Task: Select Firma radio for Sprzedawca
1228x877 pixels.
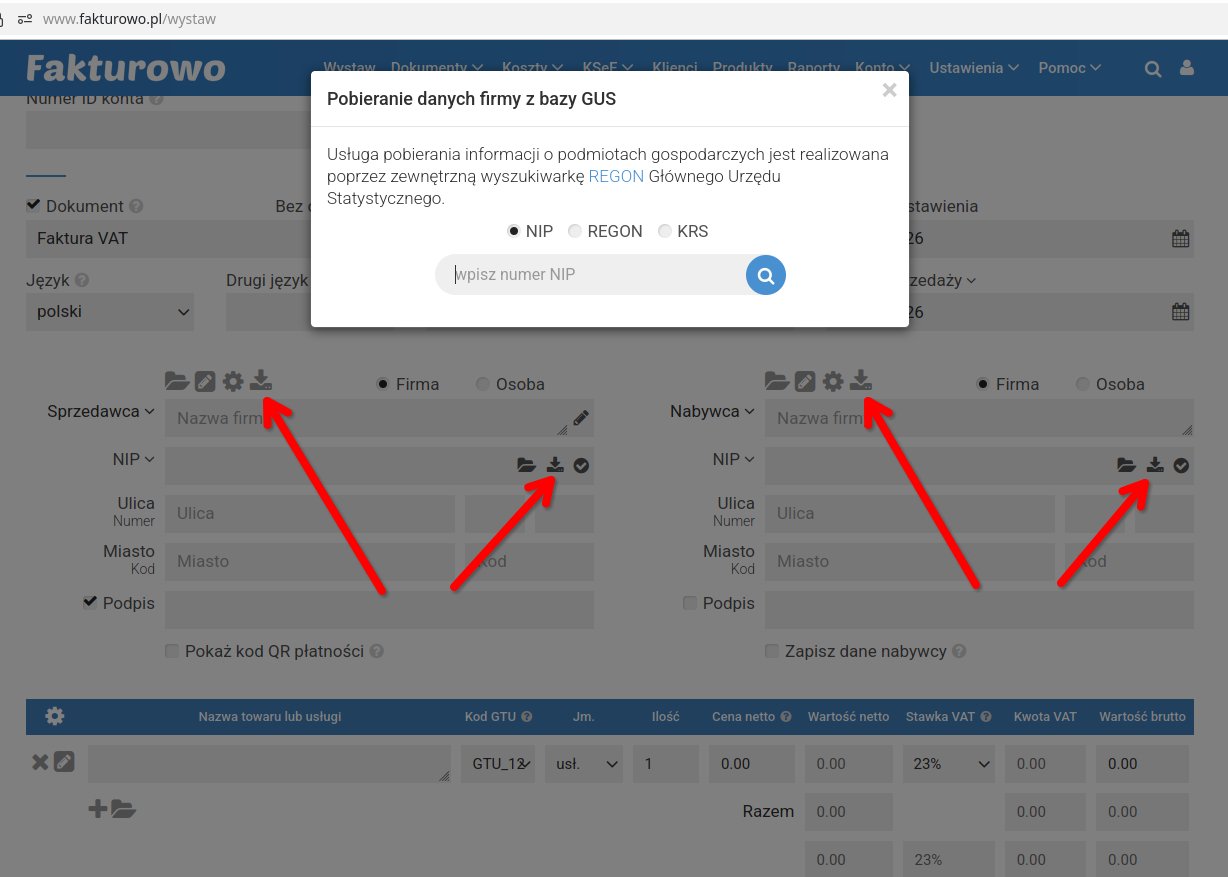Action: (x=383, y=384)
